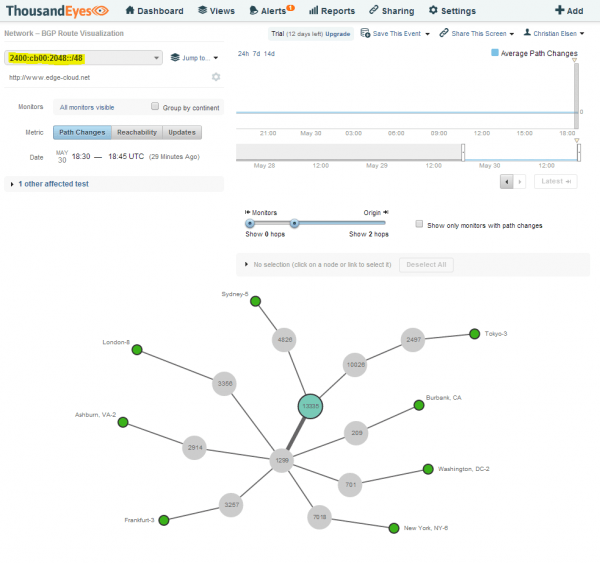The height and width of the screenshot is (563, 600).
Task: Step to previous time interval
Action: click(507, 181)
